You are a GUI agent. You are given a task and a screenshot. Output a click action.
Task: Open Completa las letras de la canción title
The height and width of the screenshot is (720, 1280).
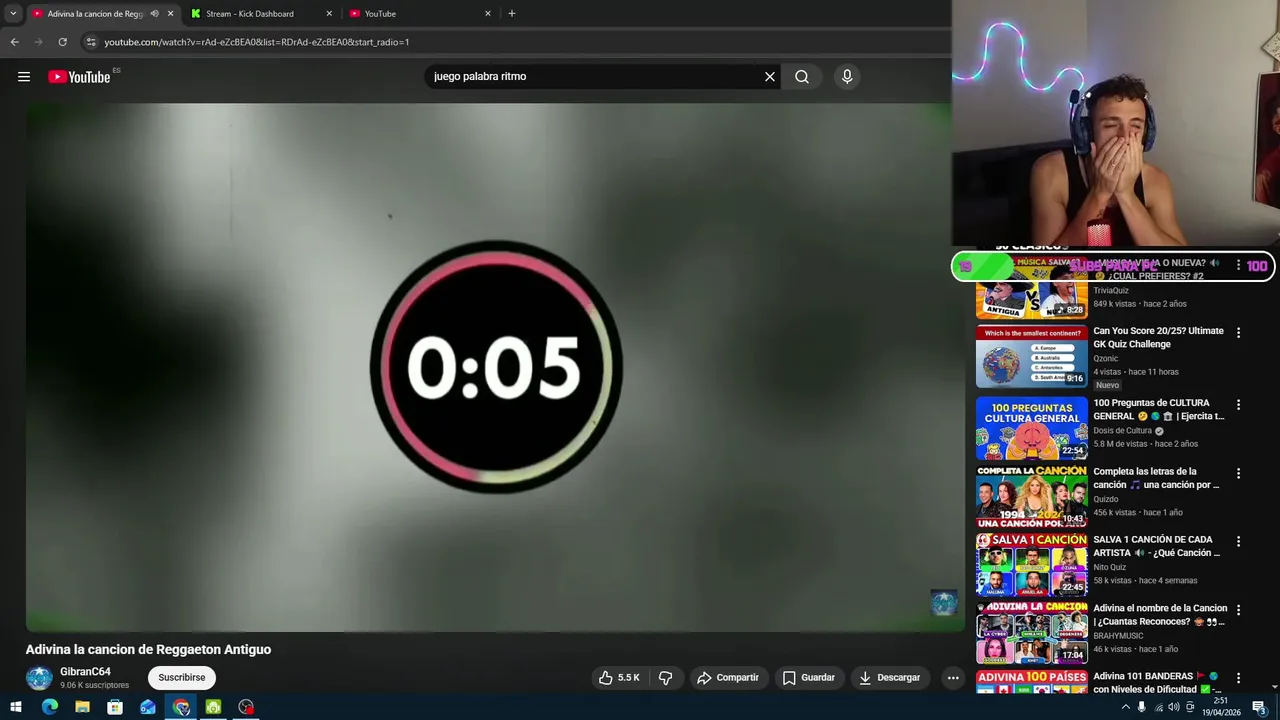[x=1156, y=478]
